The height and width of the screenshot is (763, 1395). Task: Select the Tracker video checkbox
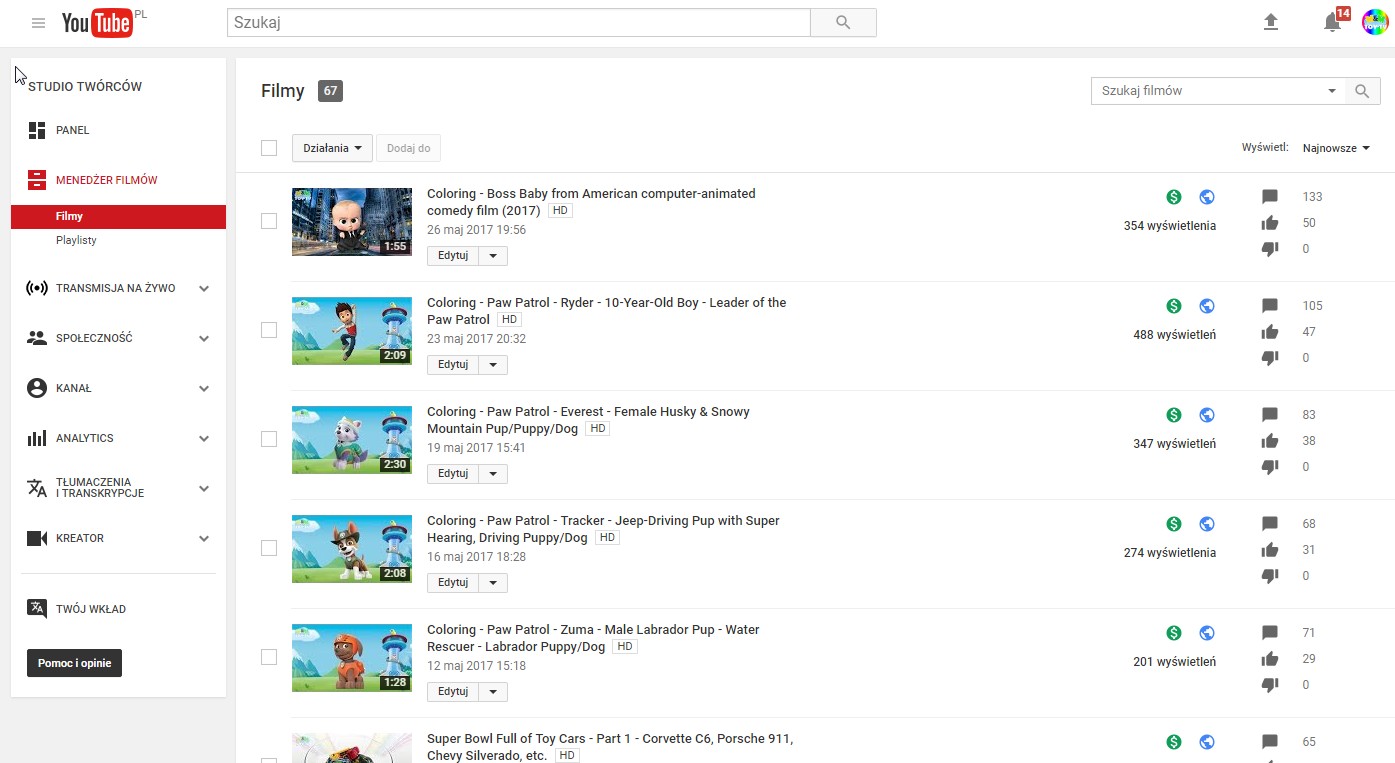(x=269, y=548)
